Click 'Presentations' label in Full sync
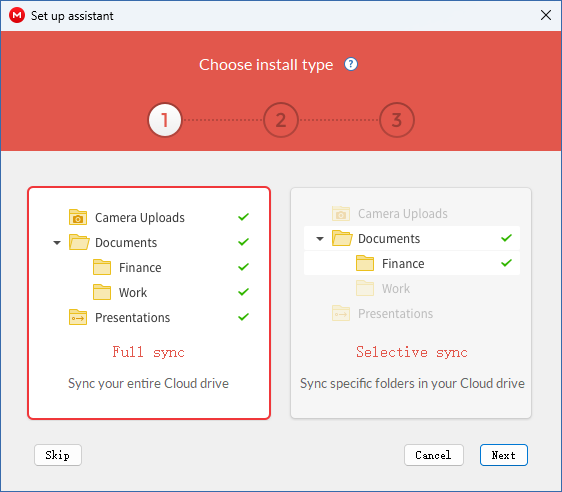Screen dimensions: 562x492 [133, 318]
